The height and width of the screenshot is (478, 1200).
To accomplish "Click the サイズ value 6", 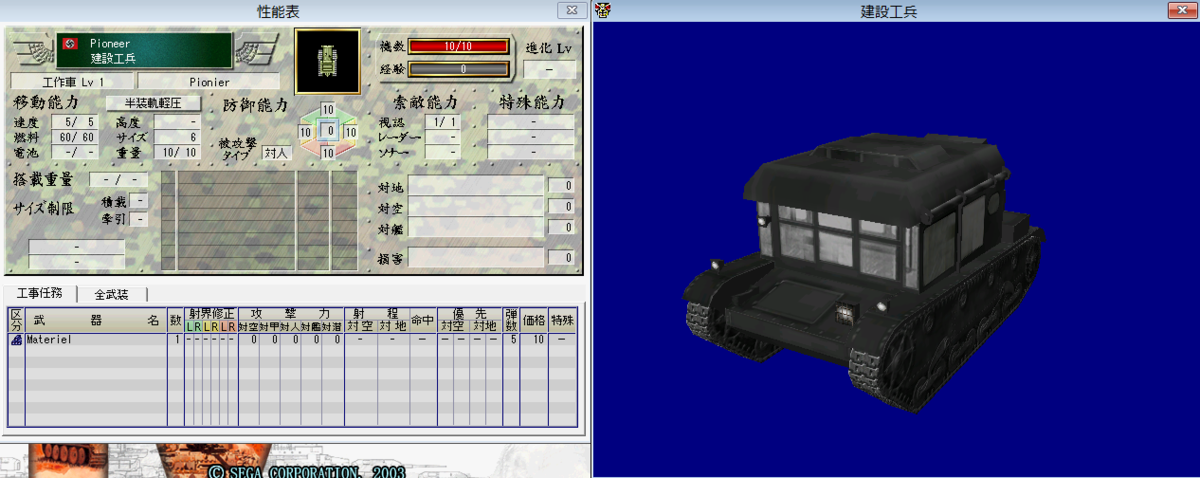I will 179,137.
